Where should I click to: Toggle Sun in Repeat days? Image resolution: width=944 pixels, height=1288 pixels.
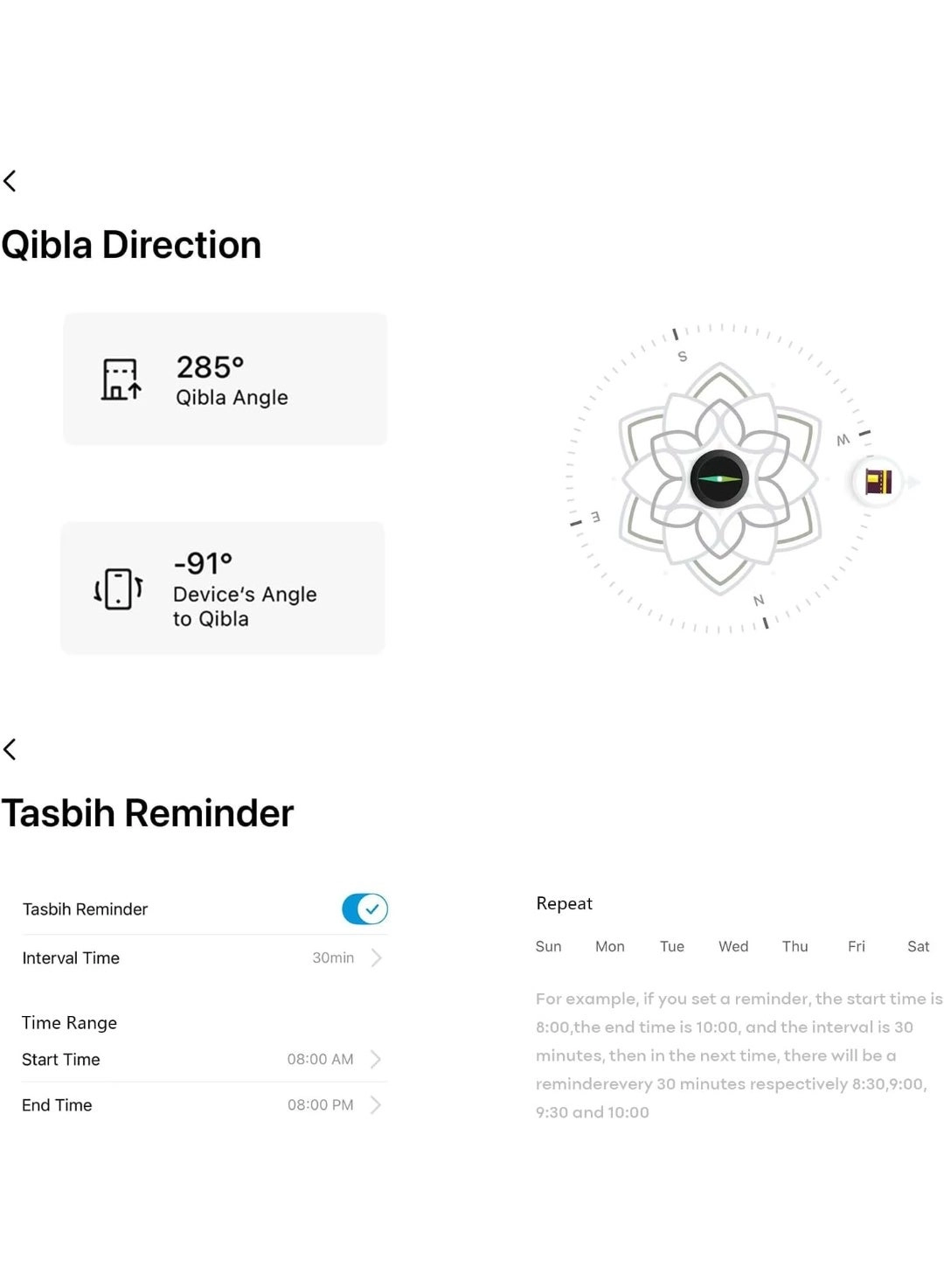(x=548, y=946)
